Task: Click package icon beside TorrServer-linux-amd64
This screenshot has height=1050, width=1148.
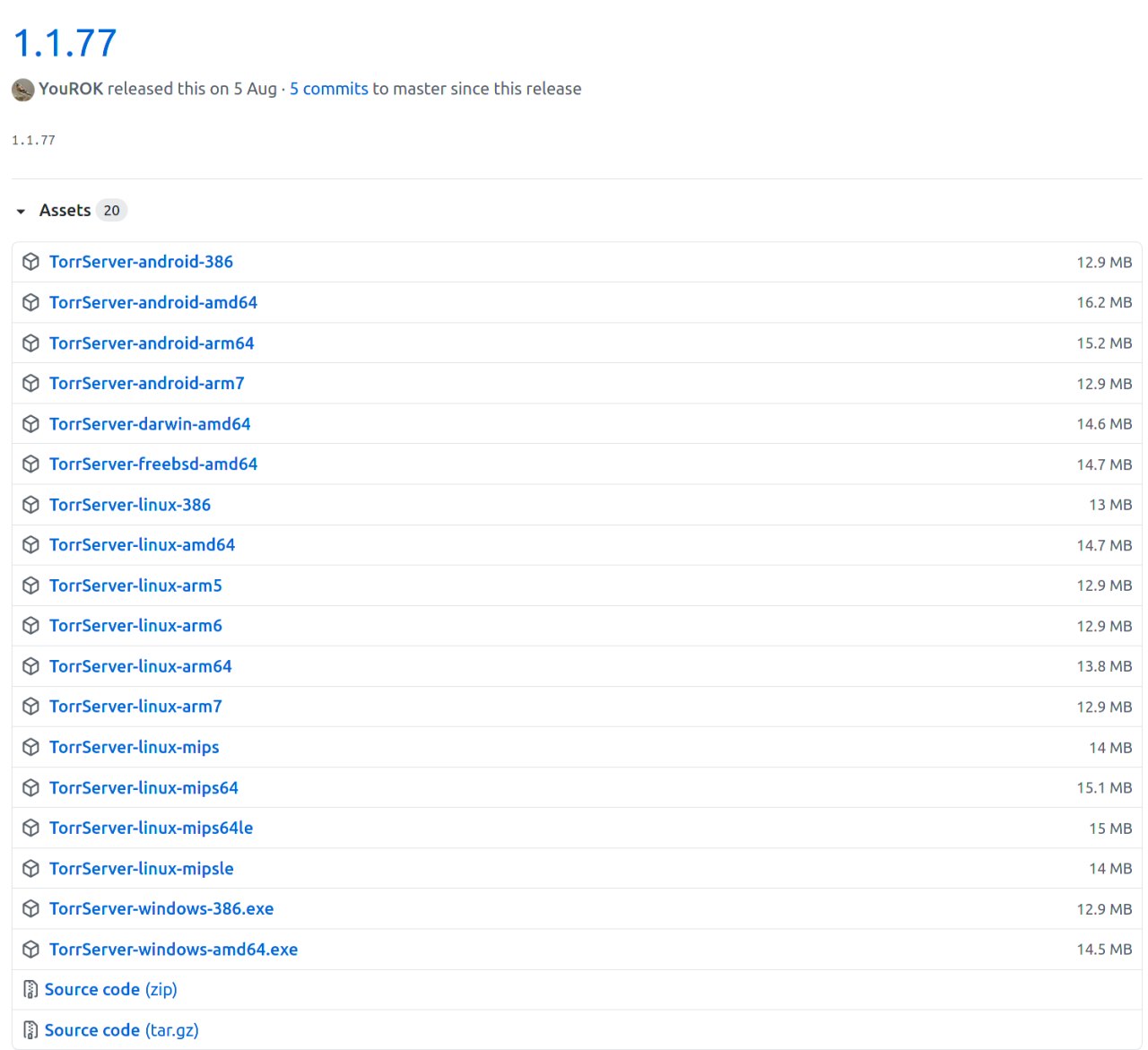Action: [30, 545]
